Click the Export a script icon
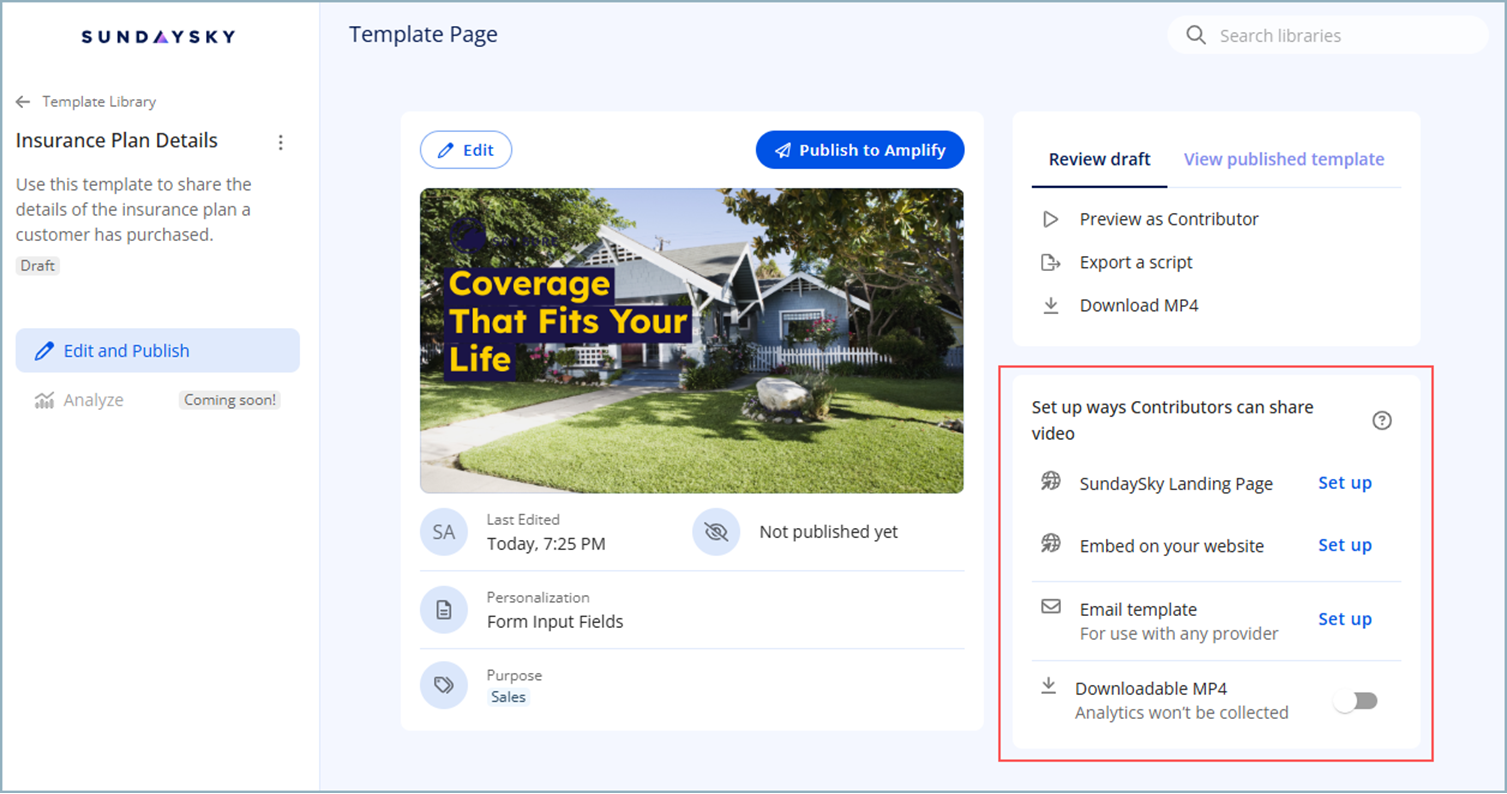 point(1050,263)
